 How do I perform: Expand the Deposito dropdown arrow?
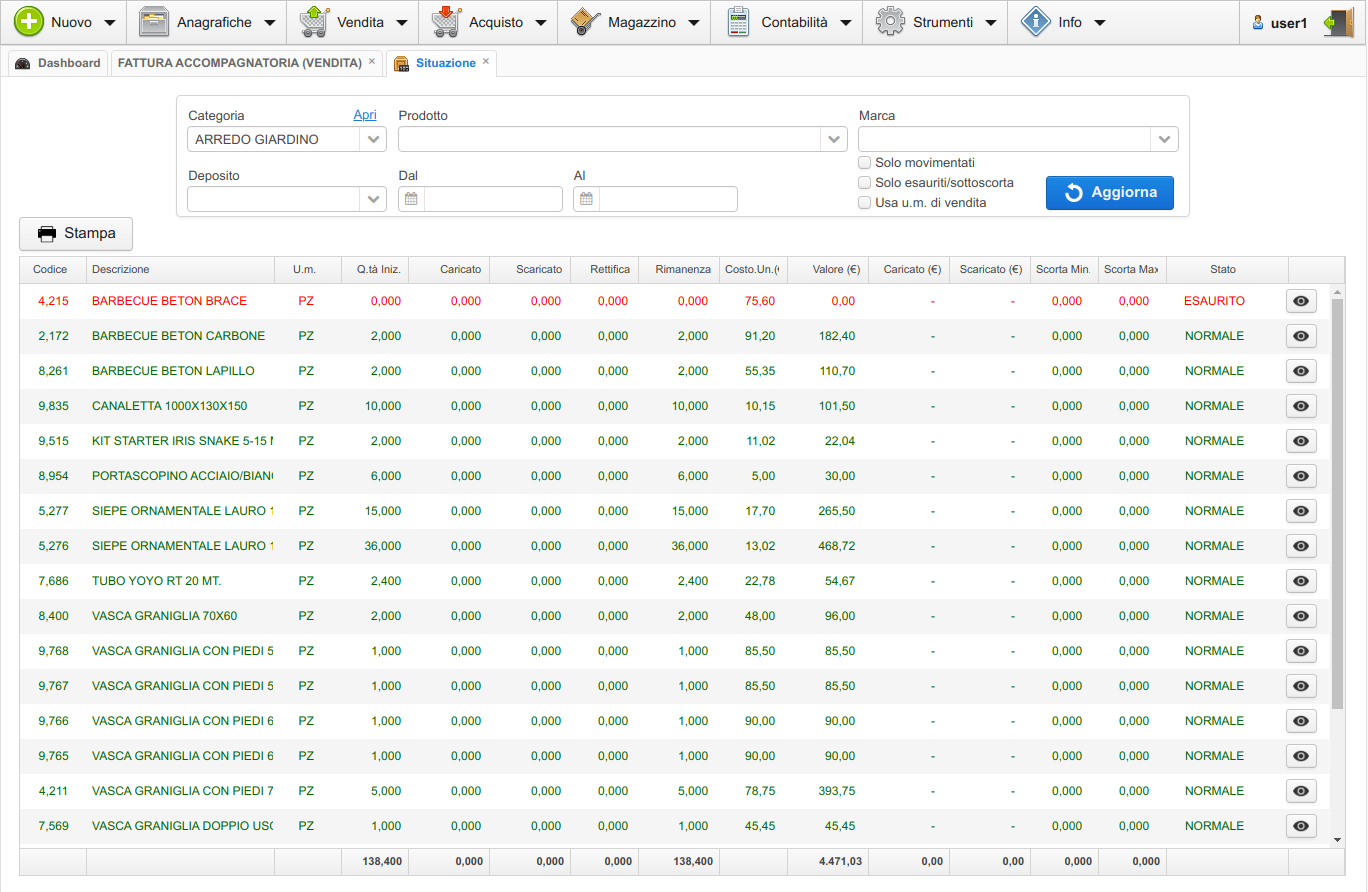(374, 199)
